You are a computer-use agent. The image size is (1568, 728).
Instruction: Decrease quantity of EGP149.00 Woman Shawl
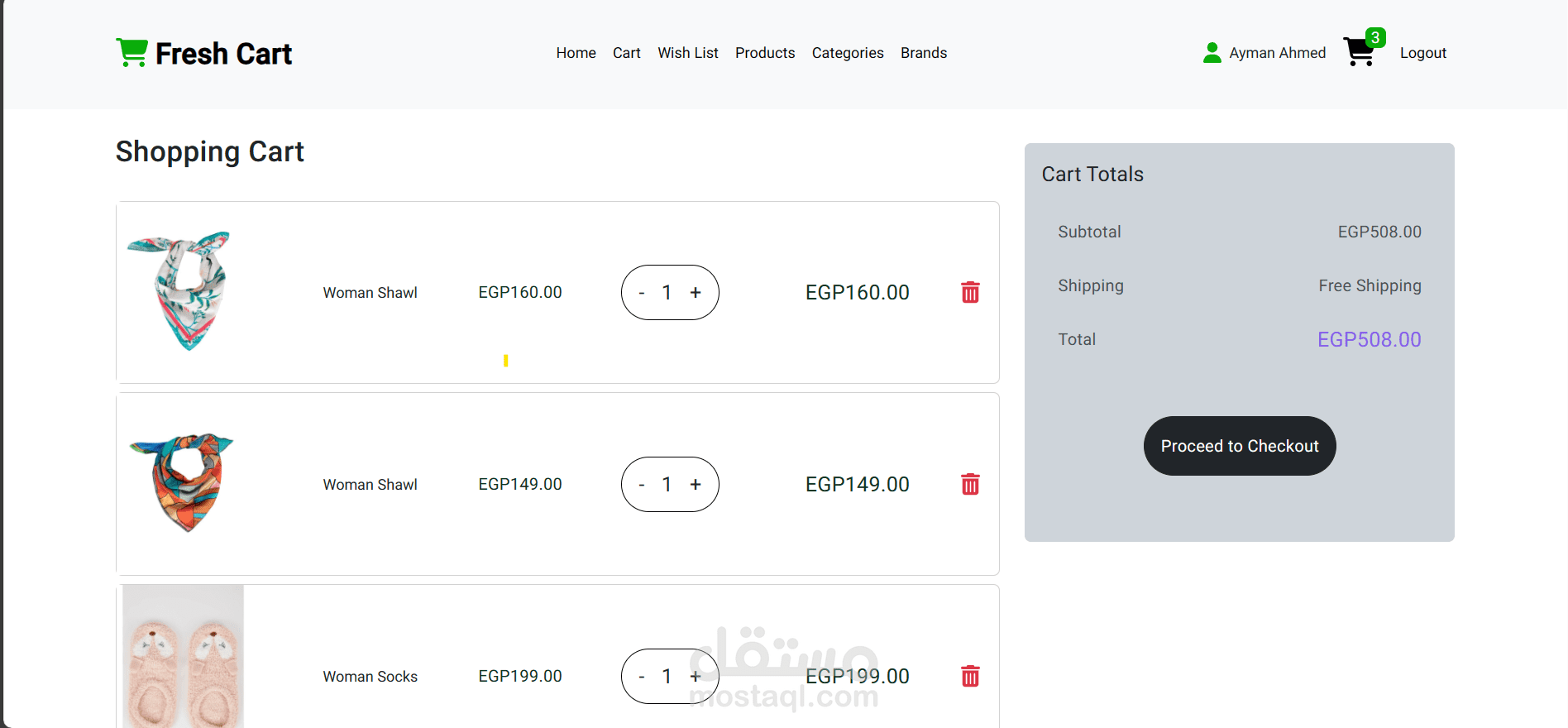pyautogui.click(x=642, y=484)
